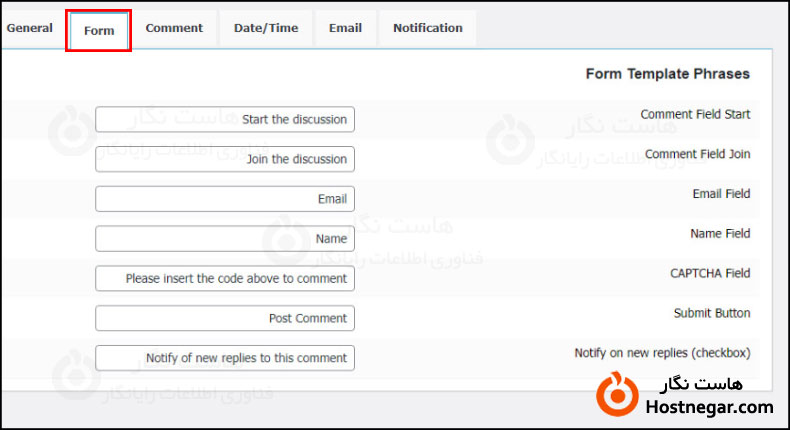Screen dimensions: 790x430
Task: Click the 'Notify of new replies' input field
Action: (x=225, y=358)
